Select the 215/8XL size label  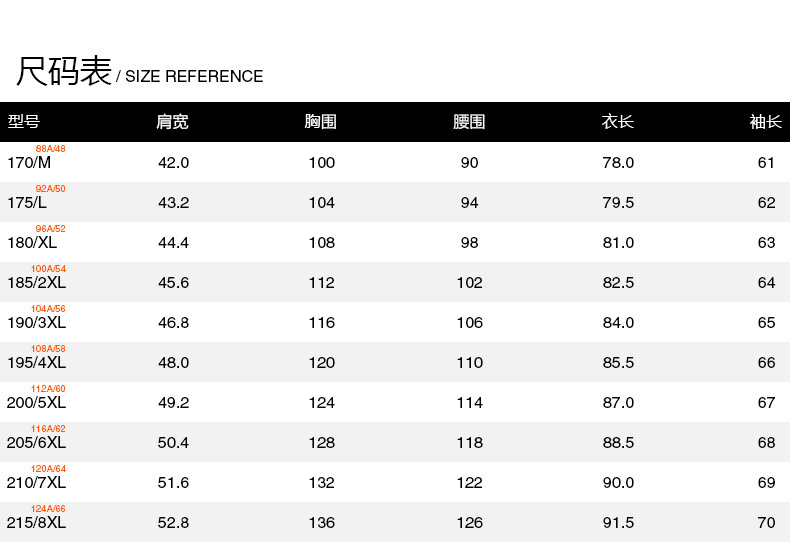(x=37, y=523)
